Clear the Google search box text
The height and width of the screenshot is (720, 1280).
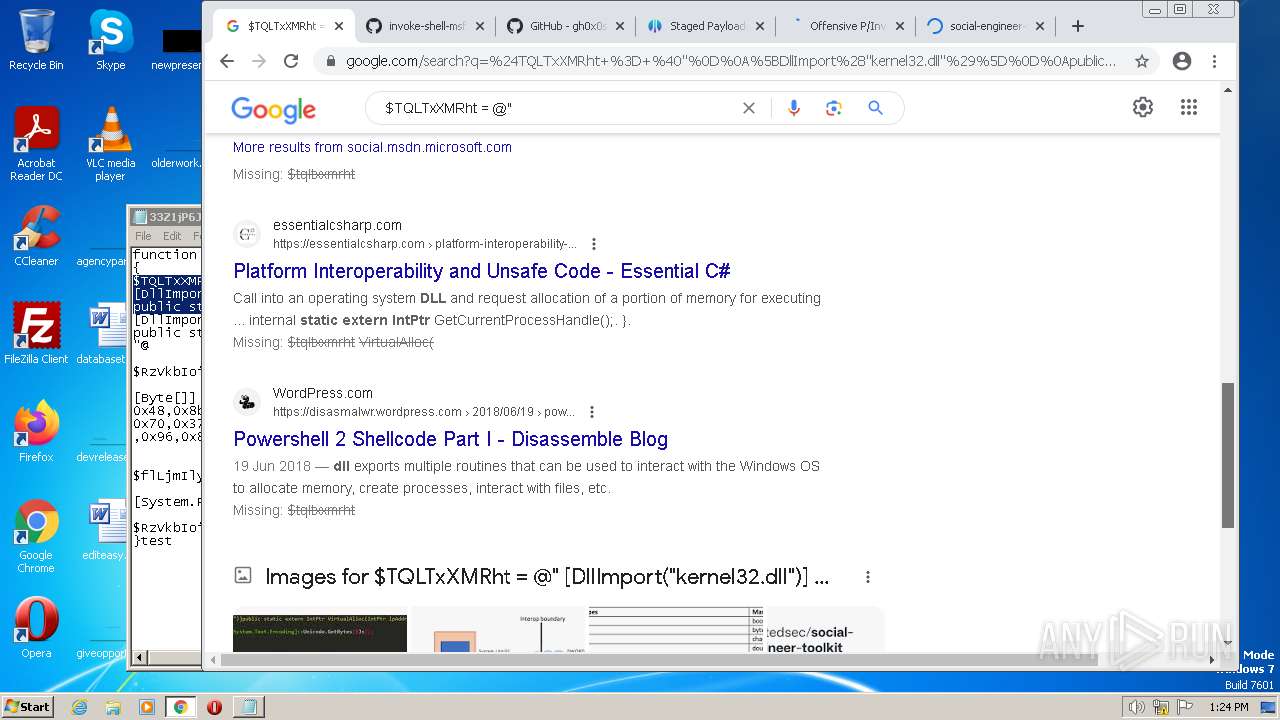748,108
